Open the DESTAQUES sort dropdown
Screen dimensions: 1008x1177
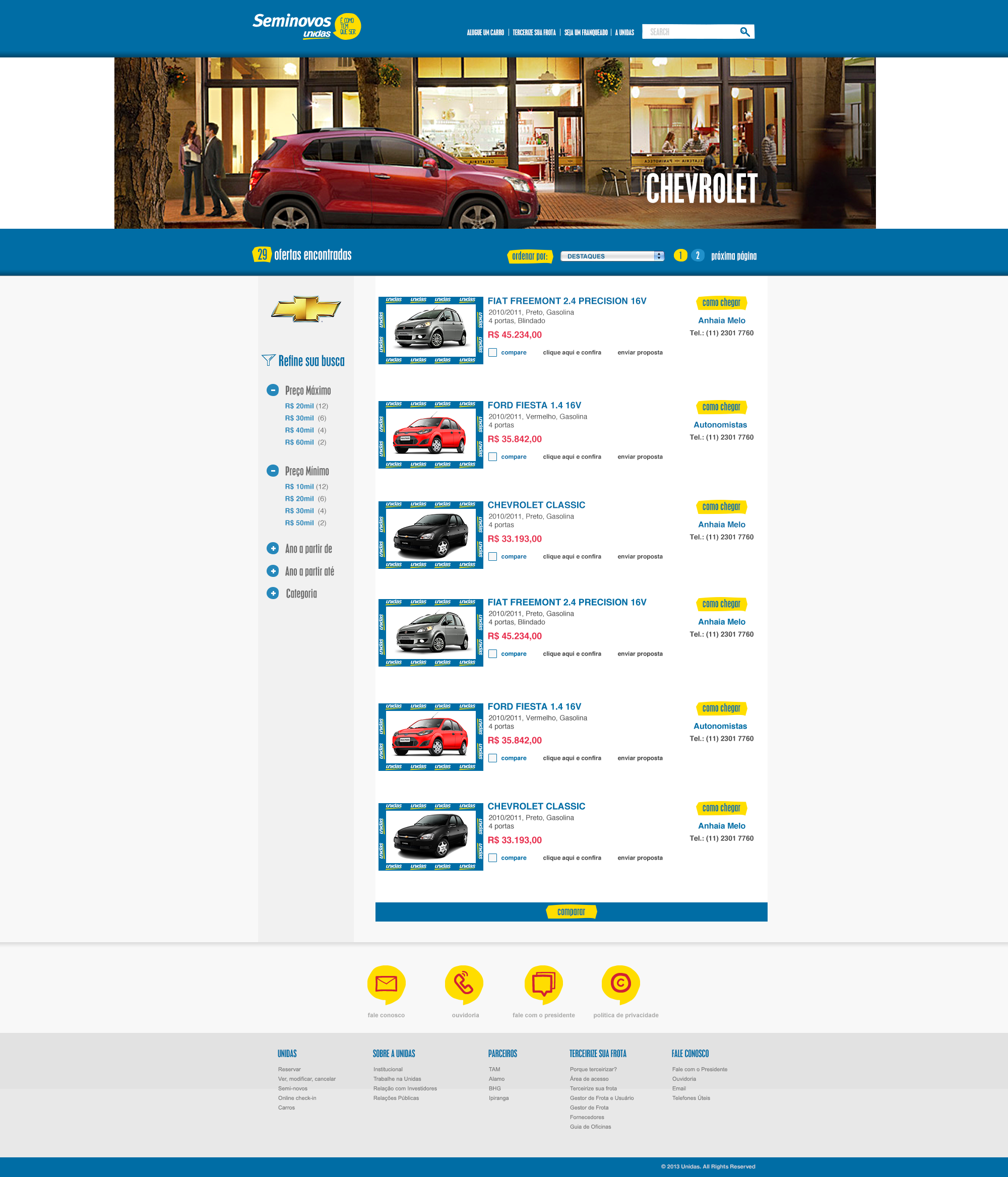[x=612, y=256]
